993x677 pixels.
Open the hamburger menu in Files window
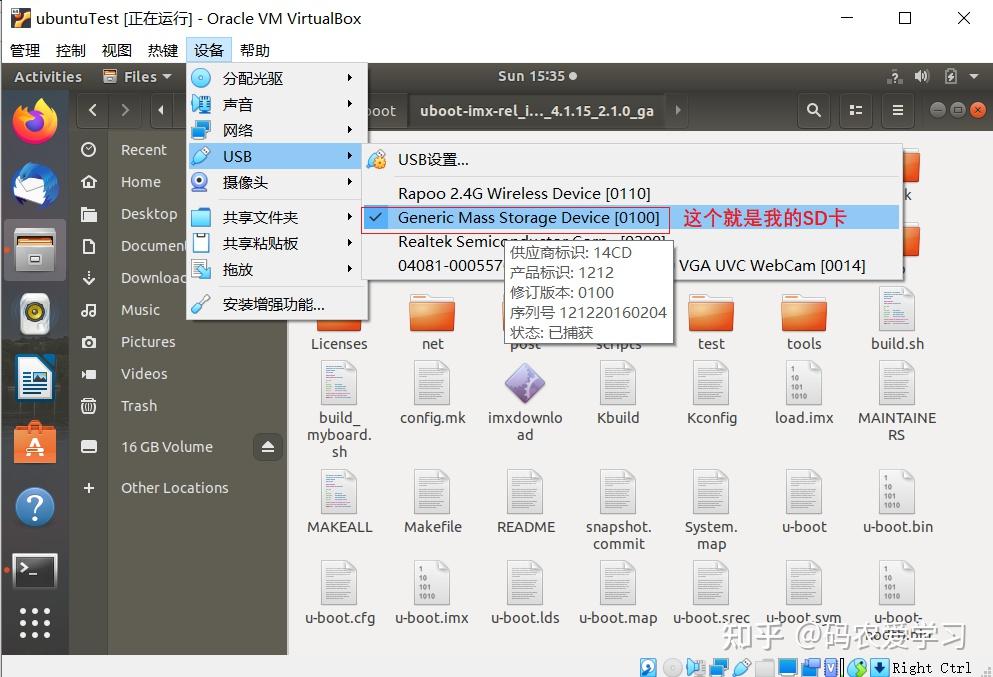tap(897, 111)
